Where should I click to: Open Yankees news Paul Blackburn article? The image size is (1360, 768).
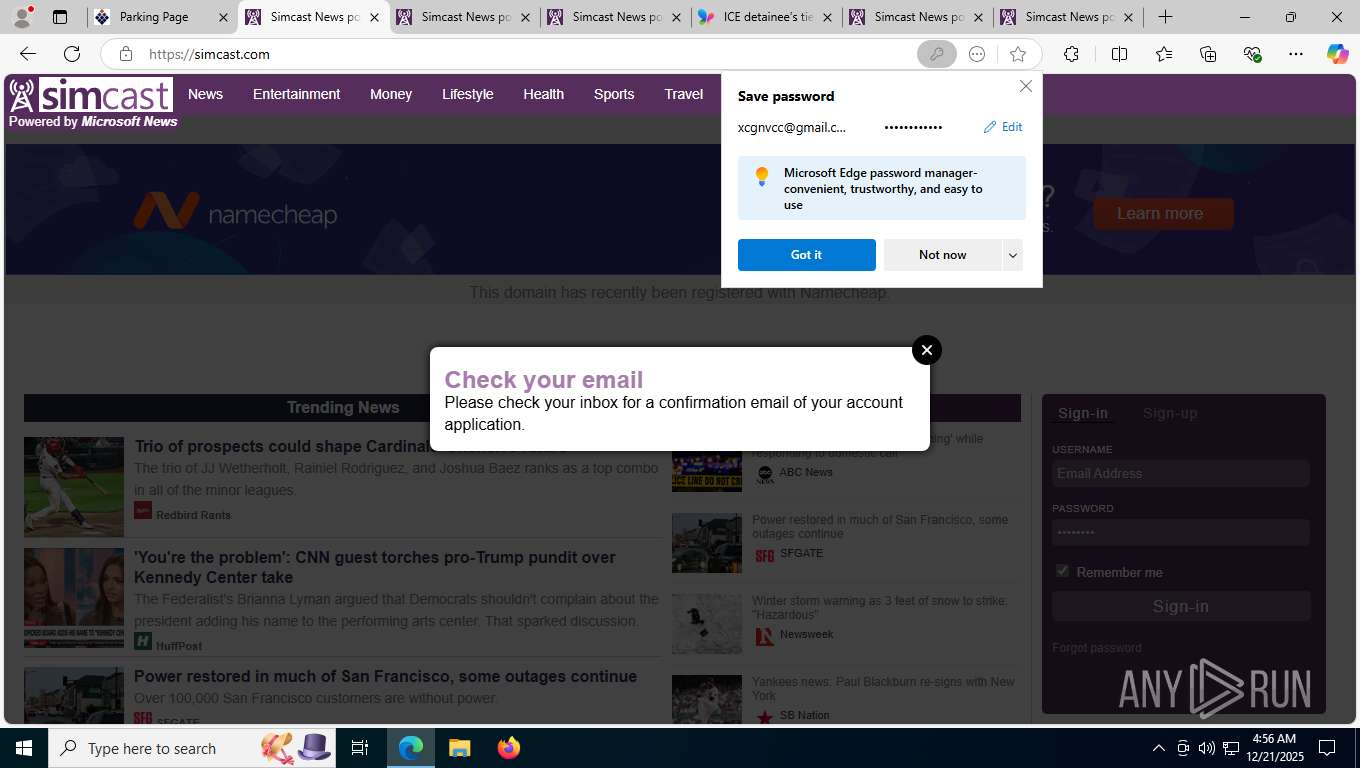tap(883, 689)
